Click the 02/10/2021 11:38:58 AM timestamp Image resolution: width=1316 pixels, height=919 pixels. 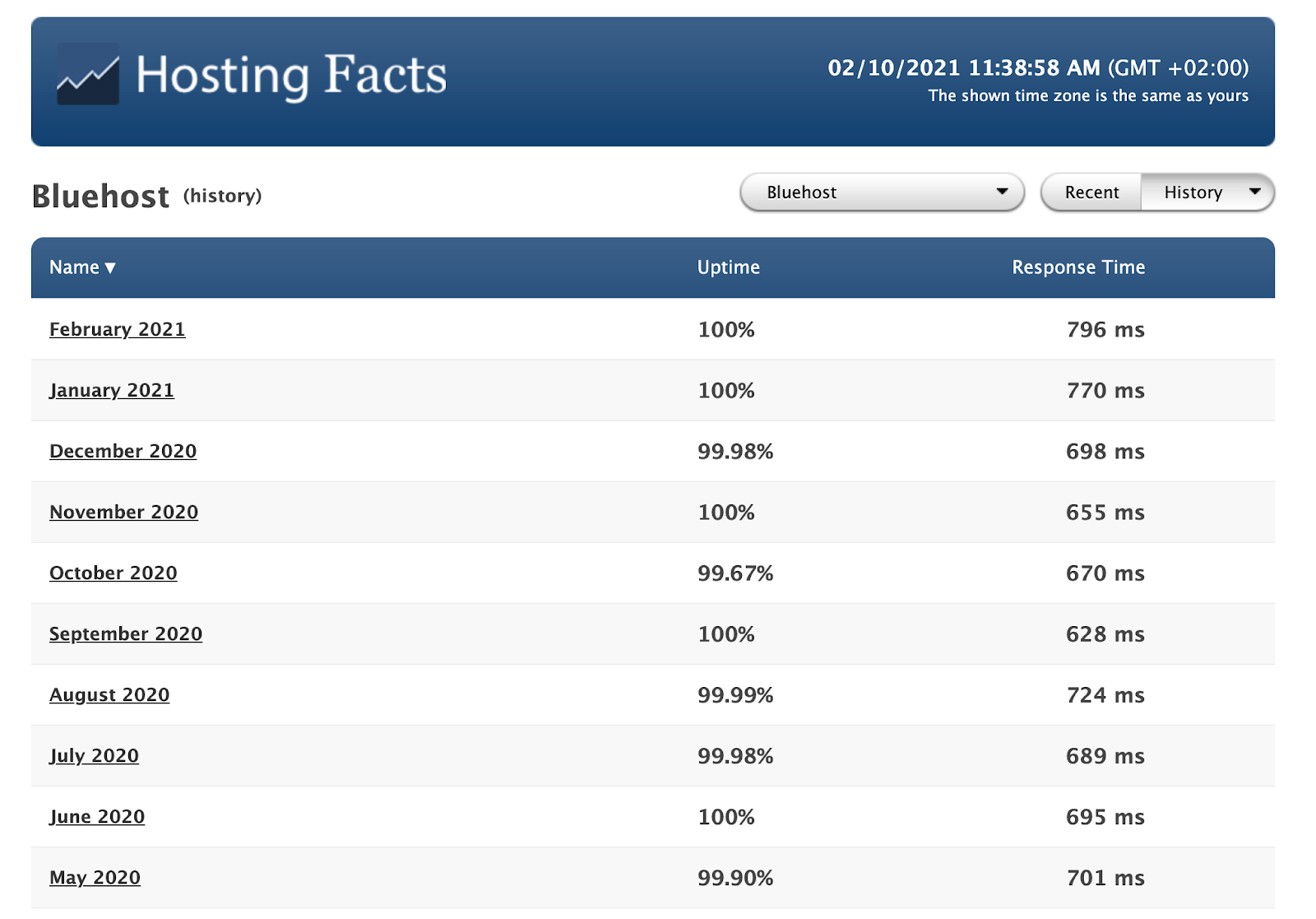click(x=964, y=67)
